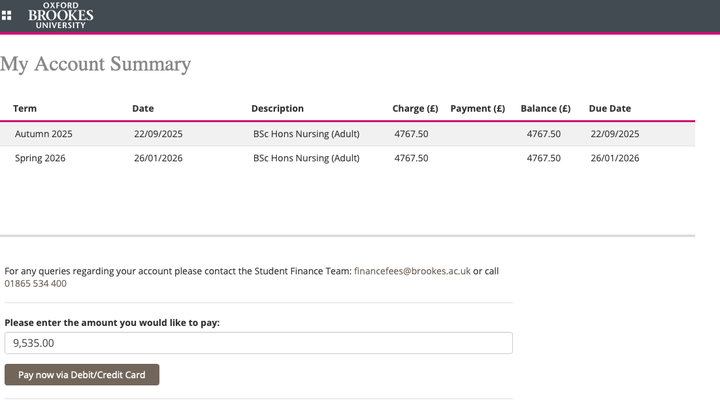
Task: Click the 01865 534 400 phone link
Action: tap(36, 284)
